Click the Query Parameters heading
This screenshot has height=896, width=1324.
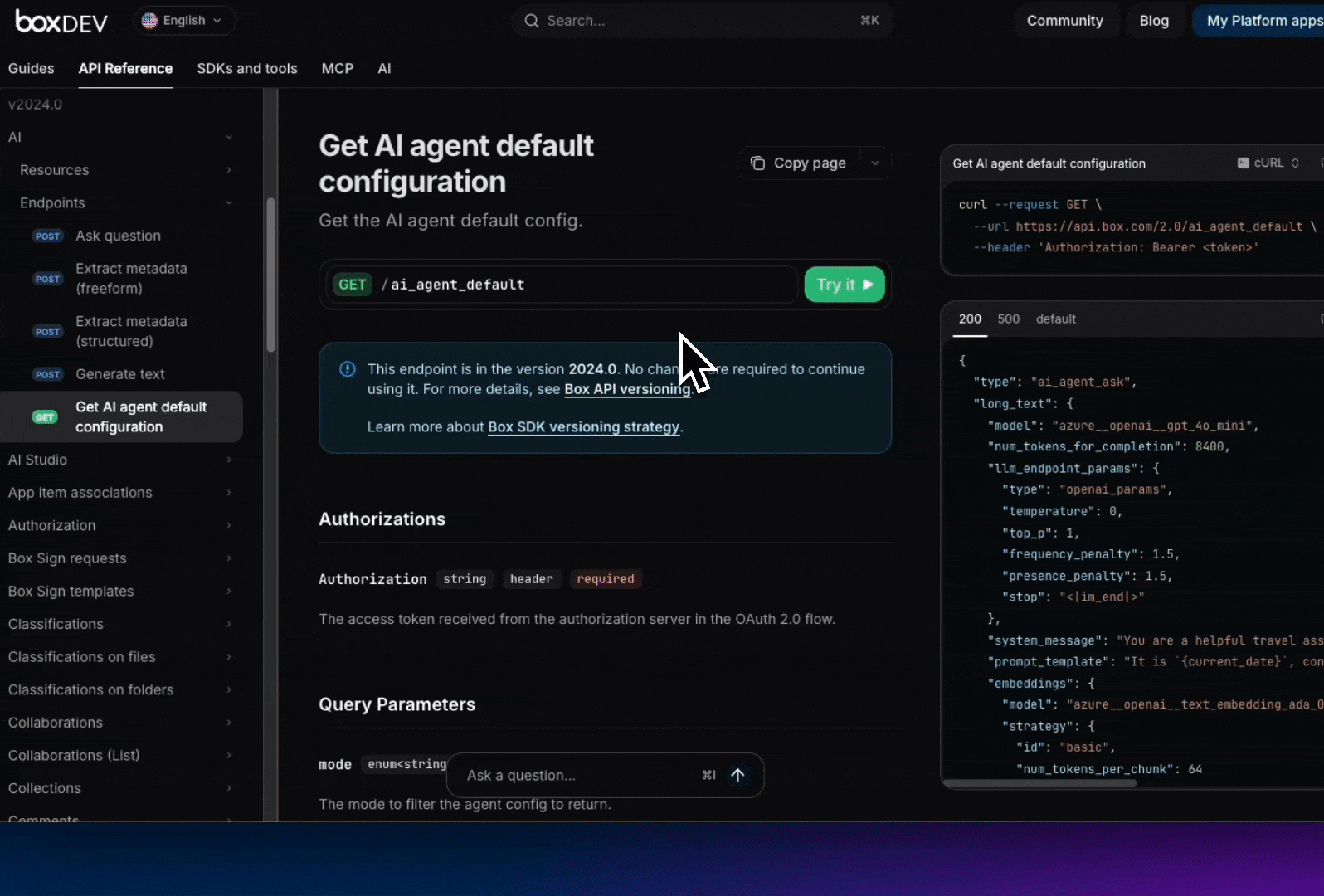point(397,704)
